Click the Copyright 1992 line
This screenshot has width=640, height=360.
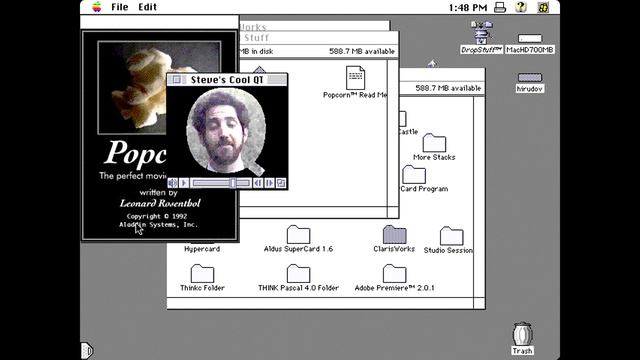tap(157, 216)
